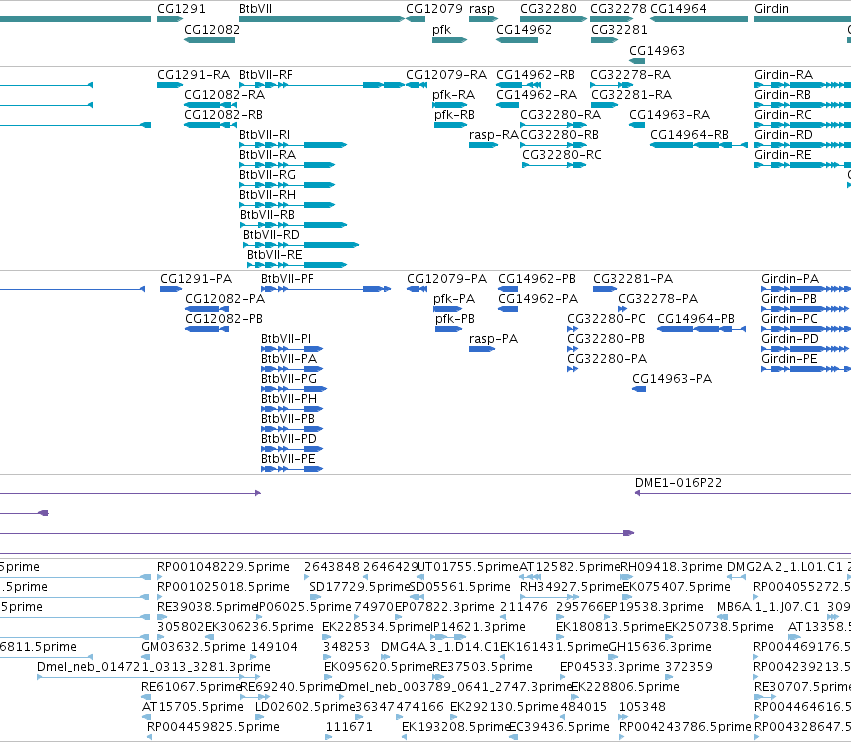Click the CG14962 gene label
The height and width of the screenshot is (742, 851).
pos(524,29)
